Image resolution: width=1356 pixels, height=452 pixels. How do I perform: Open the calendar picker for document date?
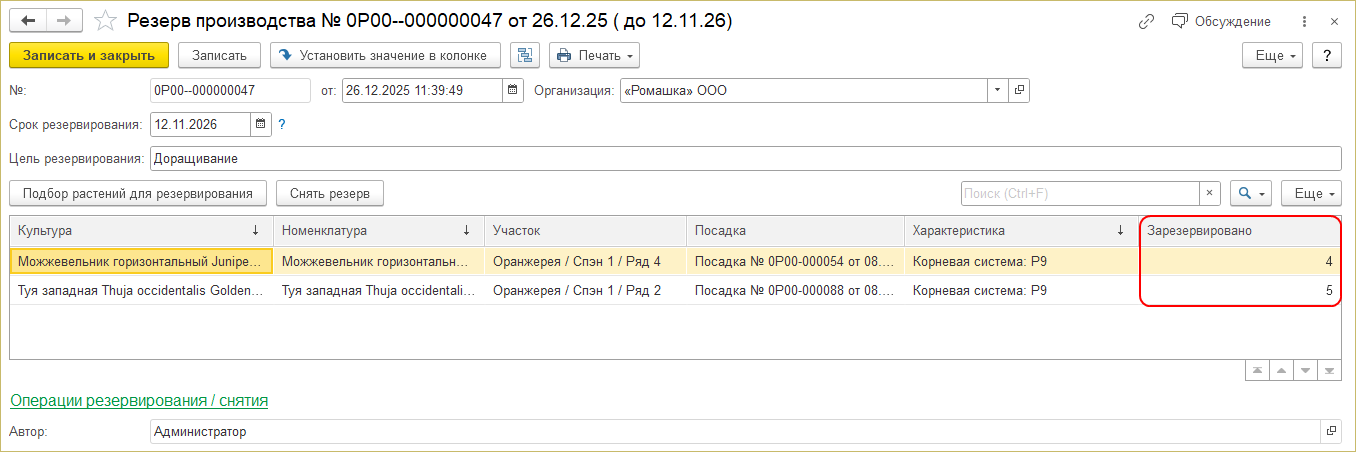tap(513, 90)
